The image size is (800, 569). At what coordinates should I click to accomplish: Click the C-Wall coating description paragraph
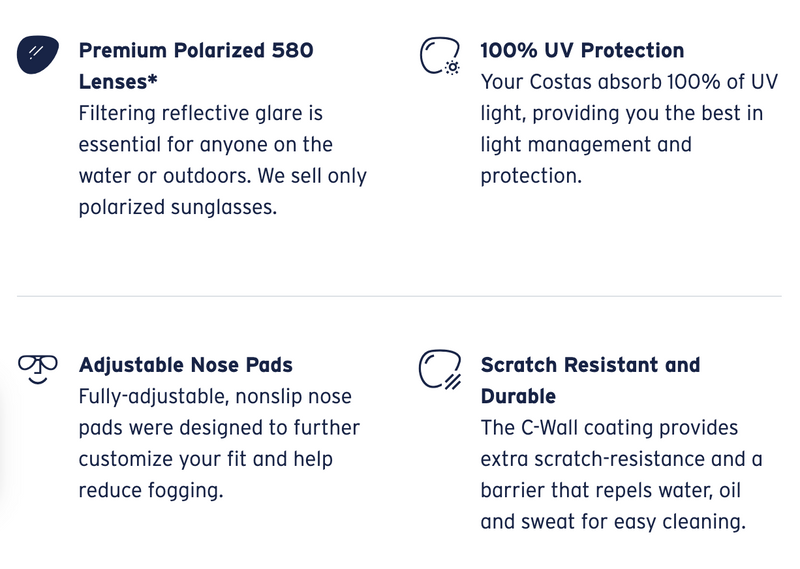click(621, 475)
